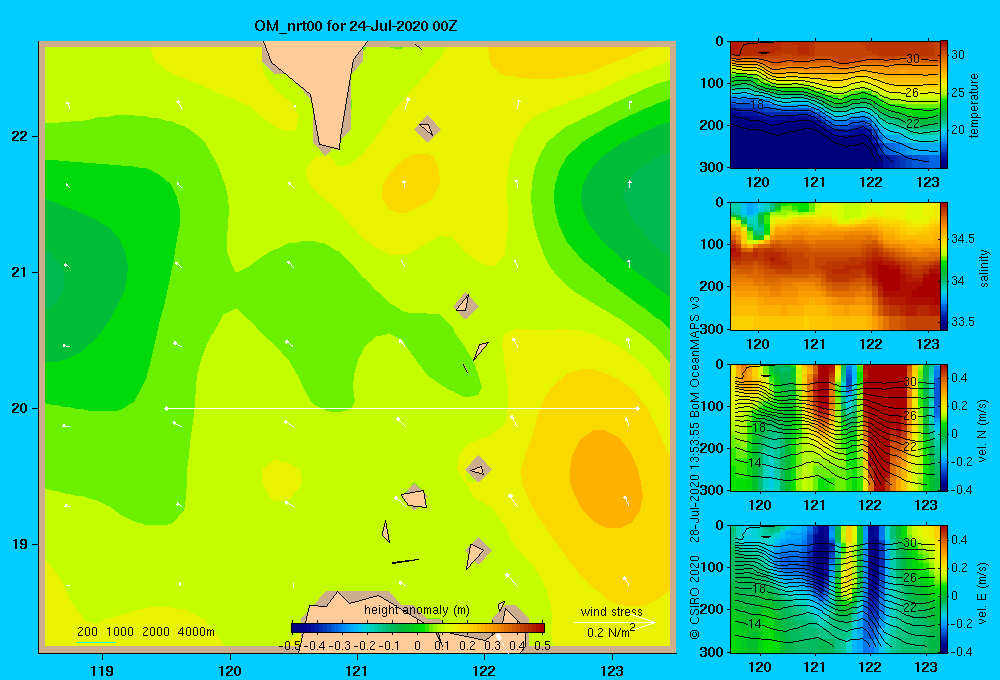1000x680 pixels.
Task: Open the northward velocity section panel
Action: 835,427
